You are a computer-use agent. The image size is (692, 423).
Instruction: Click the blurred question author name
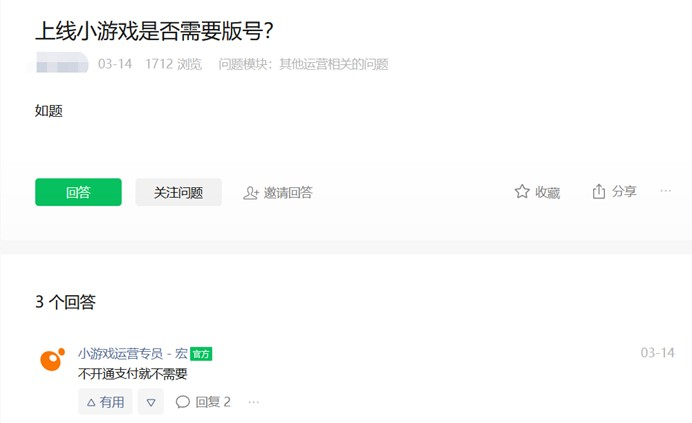point(62,63)
